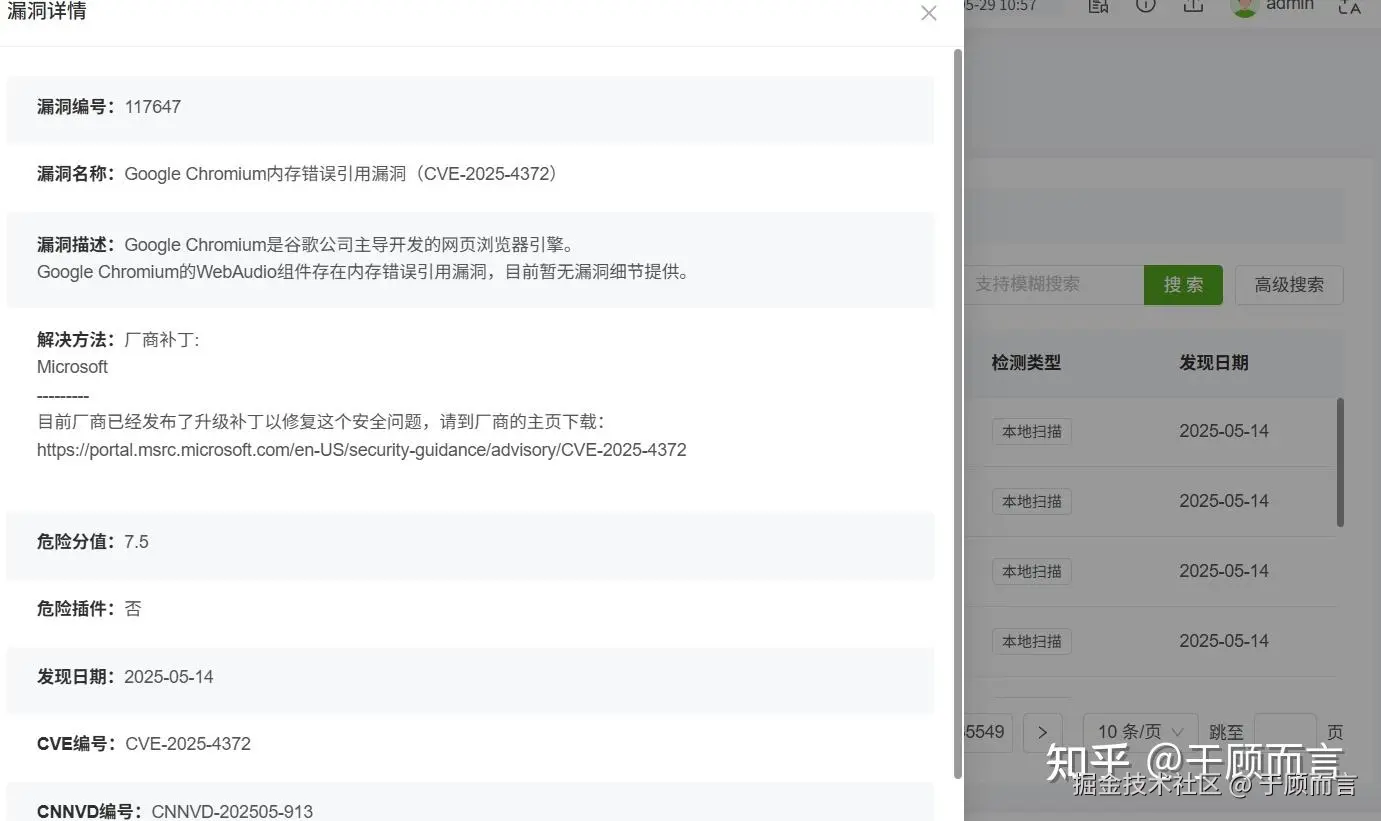The width and height of the screenshot is (1381, 821).
Task: Click the 10:57 timestamp in header
Action: [1016, 5]
